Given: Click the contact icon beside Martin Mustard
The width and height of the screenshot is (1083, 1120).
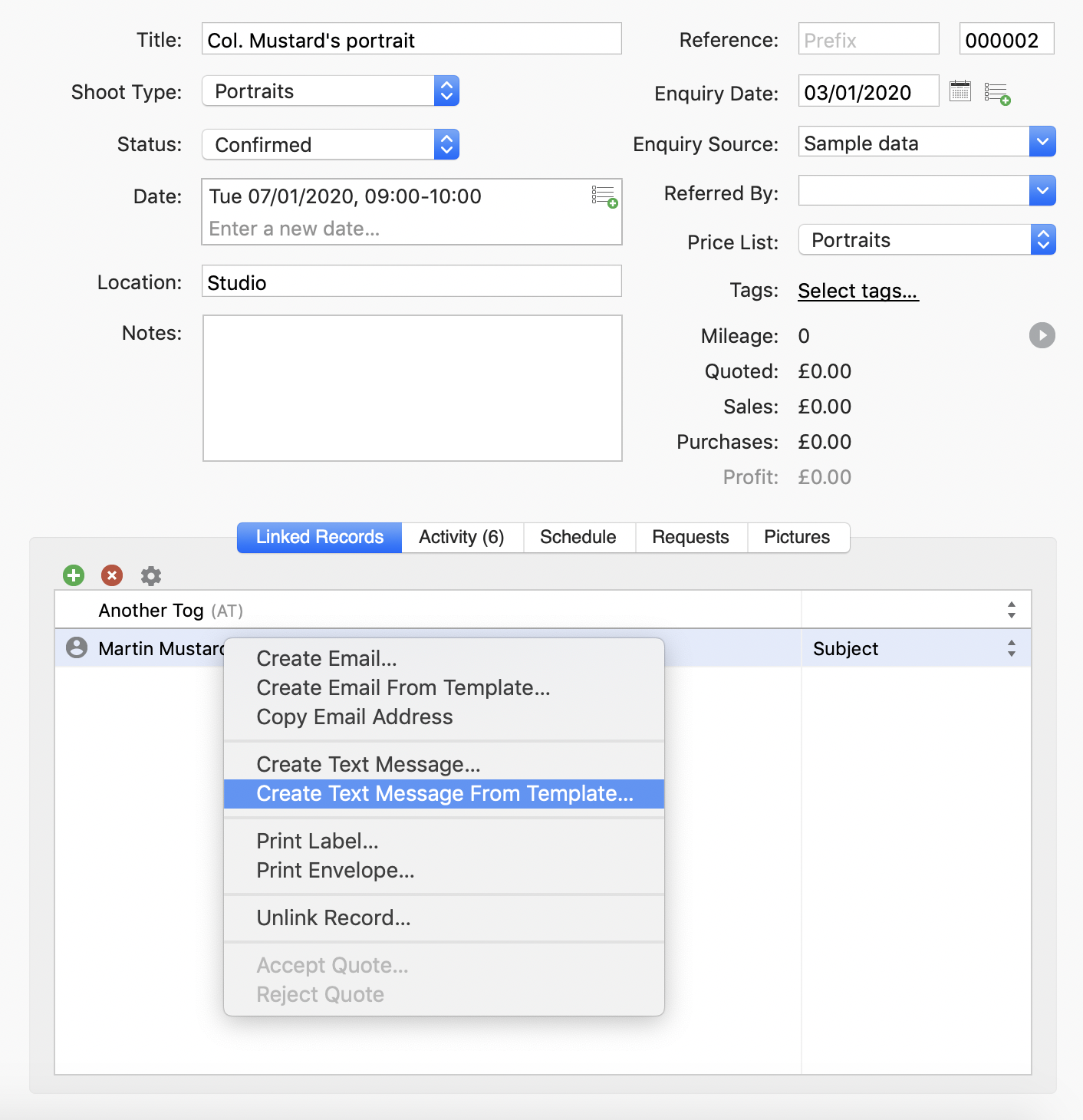Looking at the screenshot, I should 77,648.
